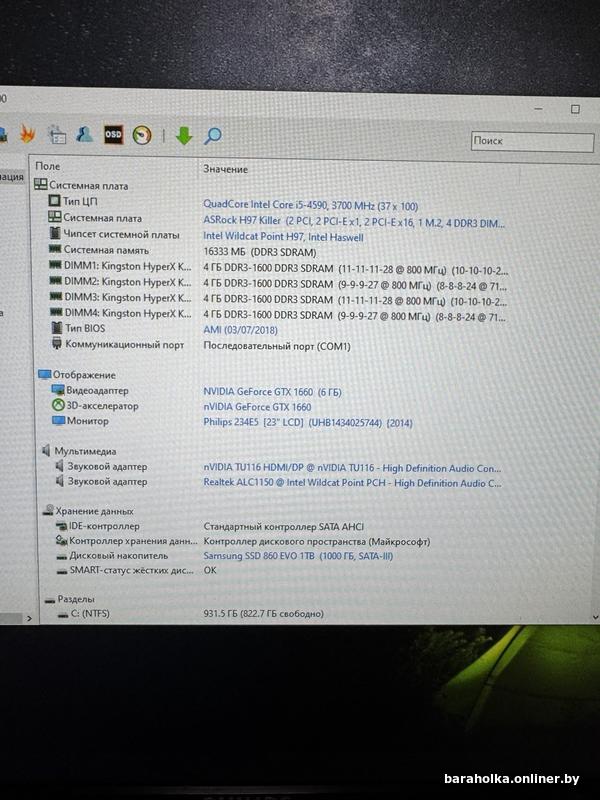Image resolution: width=600 pixels, height=800 pixels.
Task: Select the Хранение данных group header
Action: (x=88, y=511)
